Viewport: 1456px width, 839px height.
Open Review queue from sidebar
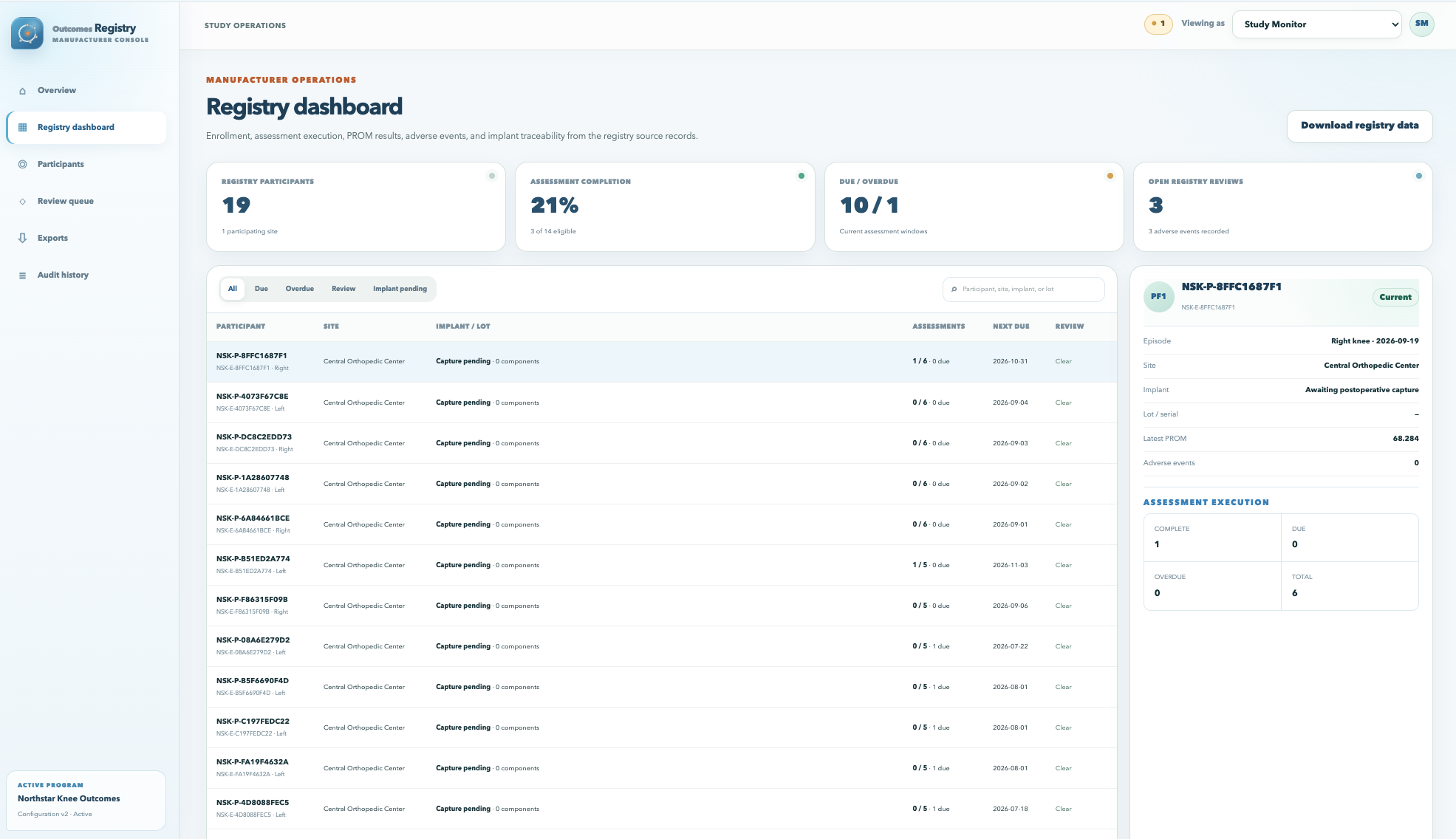(86, 202)
